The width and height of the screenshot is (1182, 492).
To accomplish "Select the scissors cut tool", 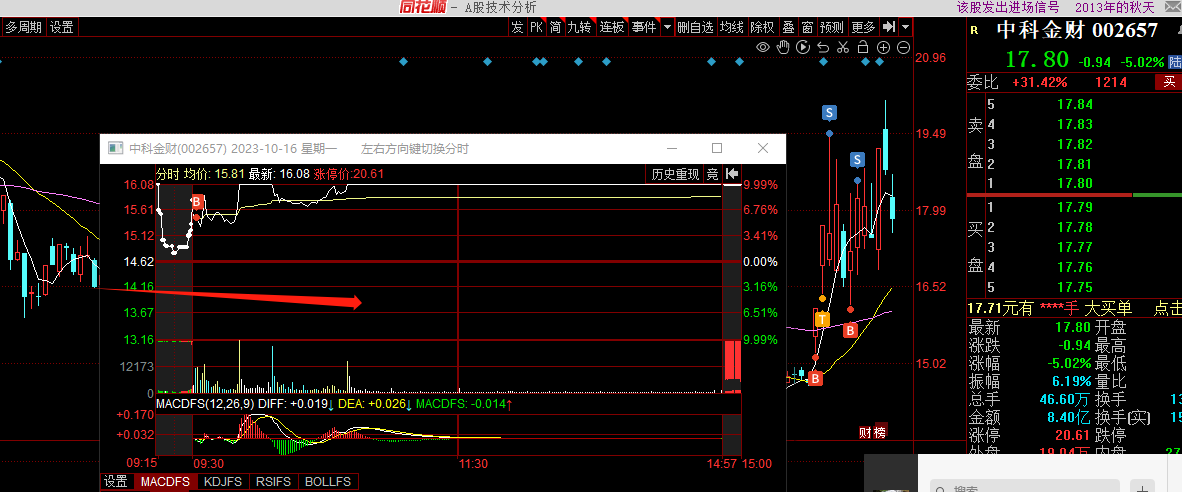I will tap(843, 47).
